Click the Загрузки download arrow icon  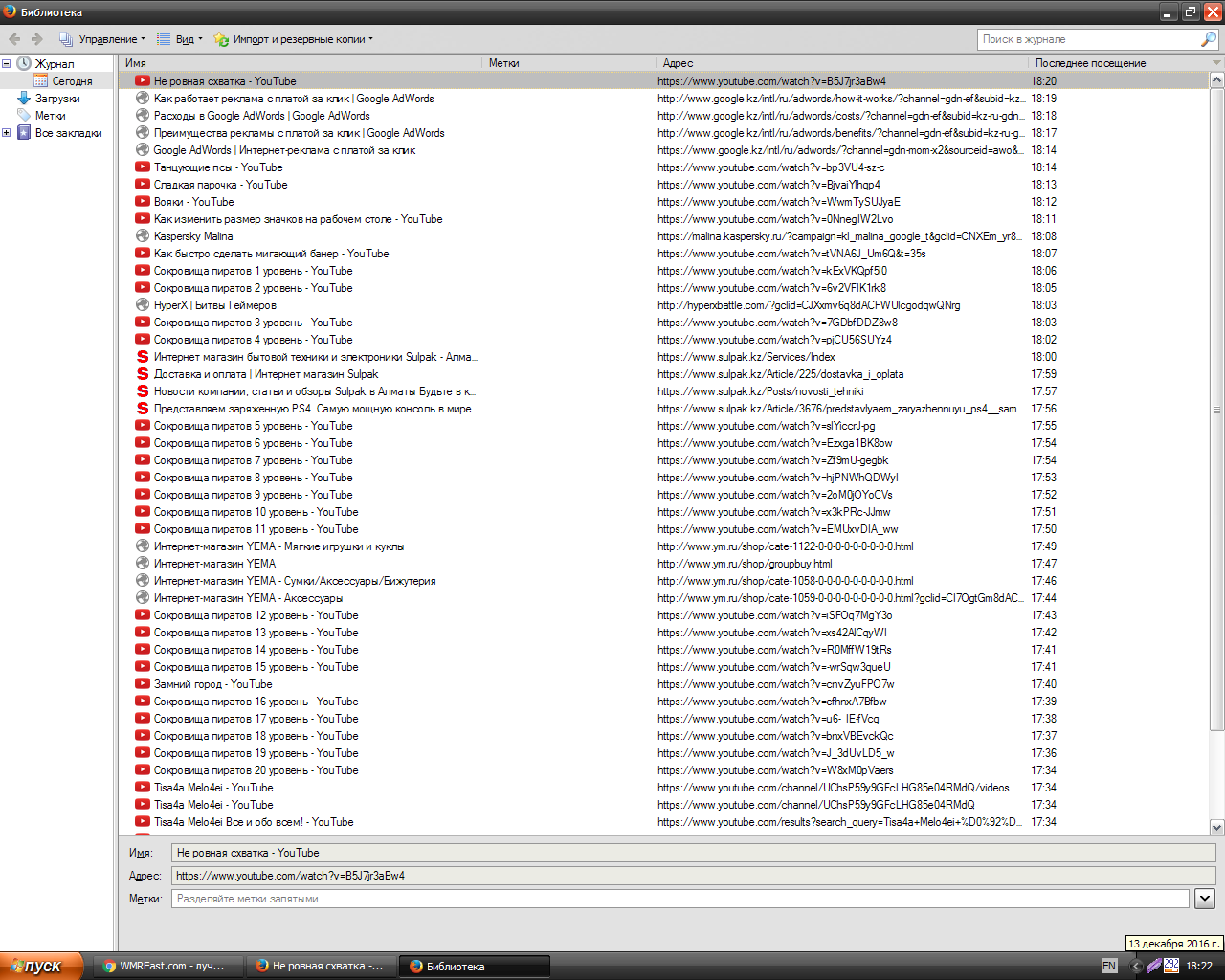point(24,99)
